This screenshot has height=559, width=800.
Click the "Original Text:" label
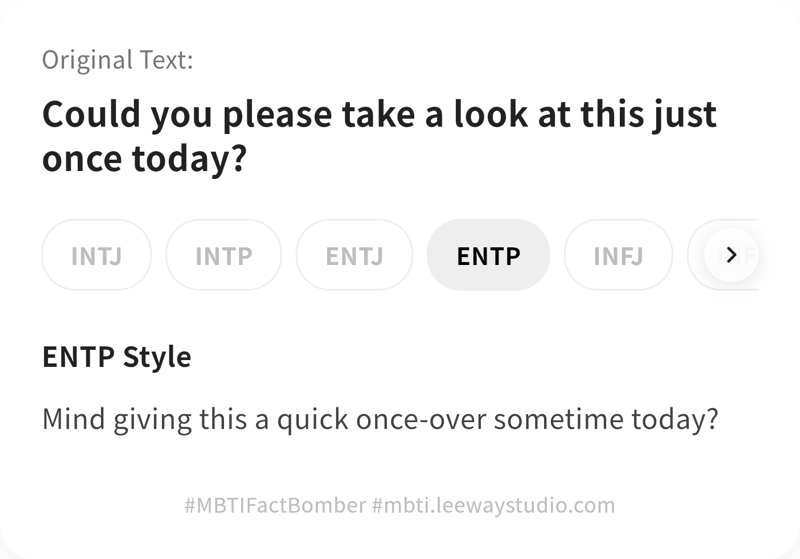click(x=118, y=60)
